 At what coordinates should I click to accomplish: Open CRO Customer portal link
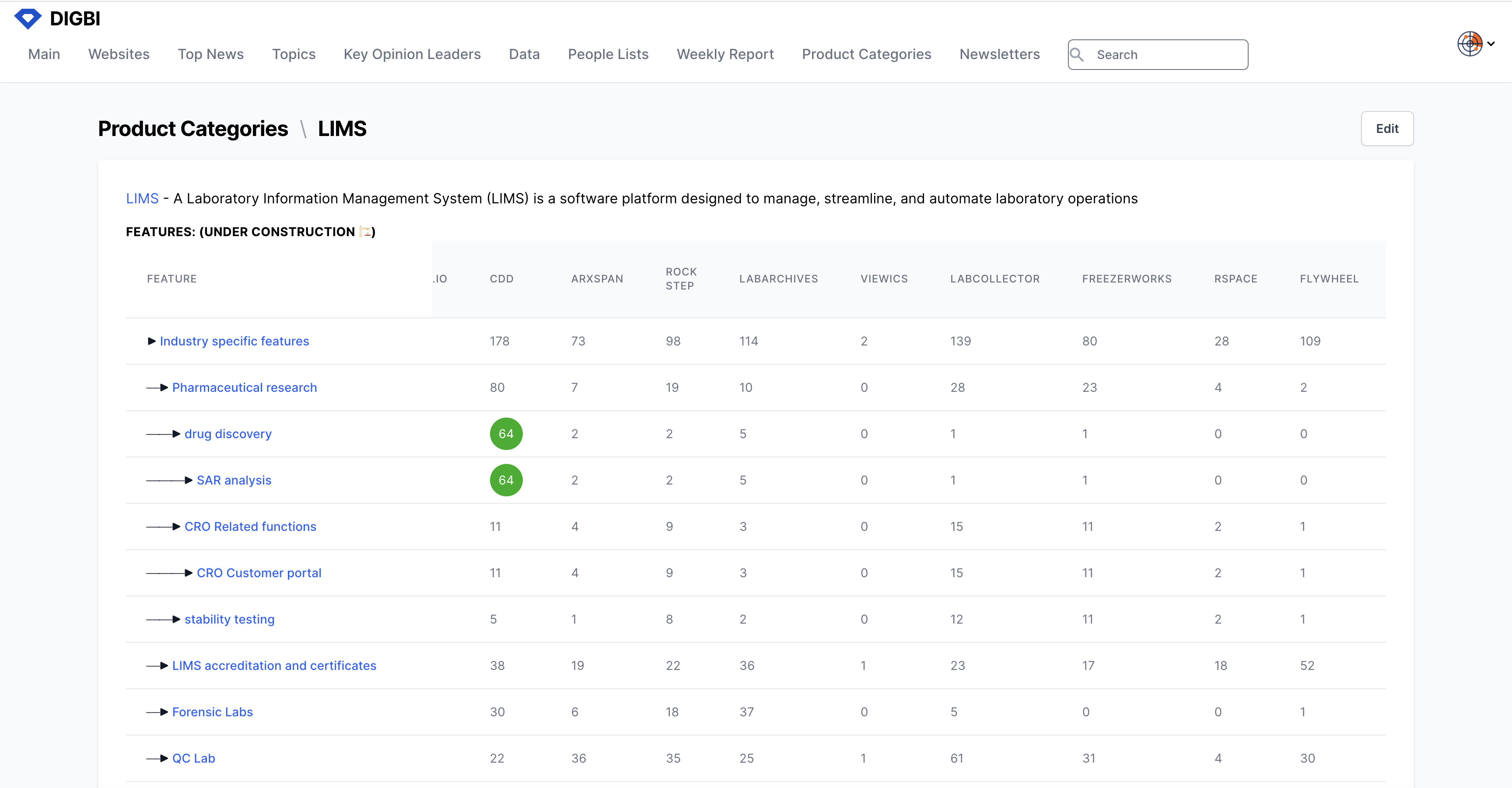pos(259,573)
